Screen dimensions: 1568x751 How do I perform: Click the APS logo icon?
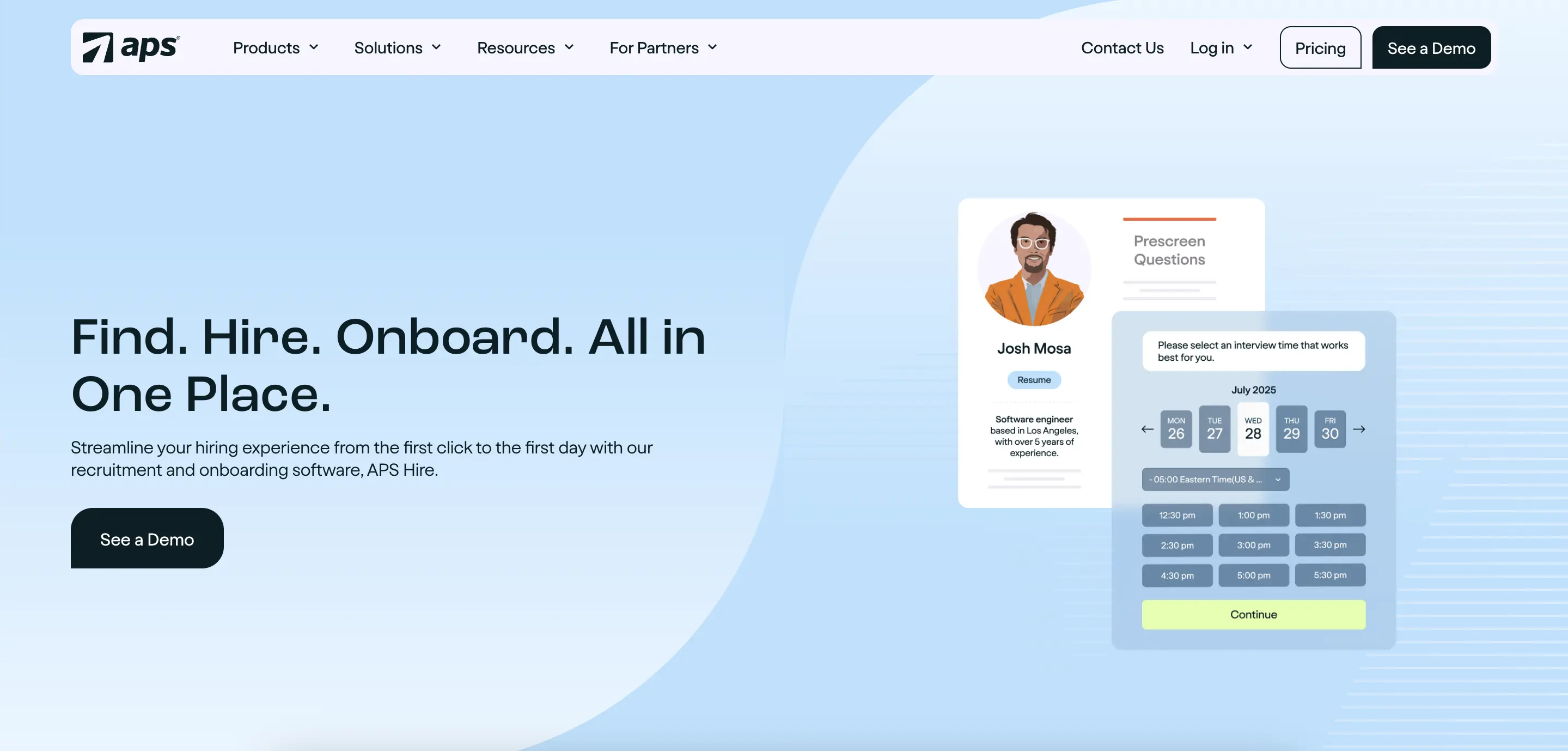[x=101, y=47]
